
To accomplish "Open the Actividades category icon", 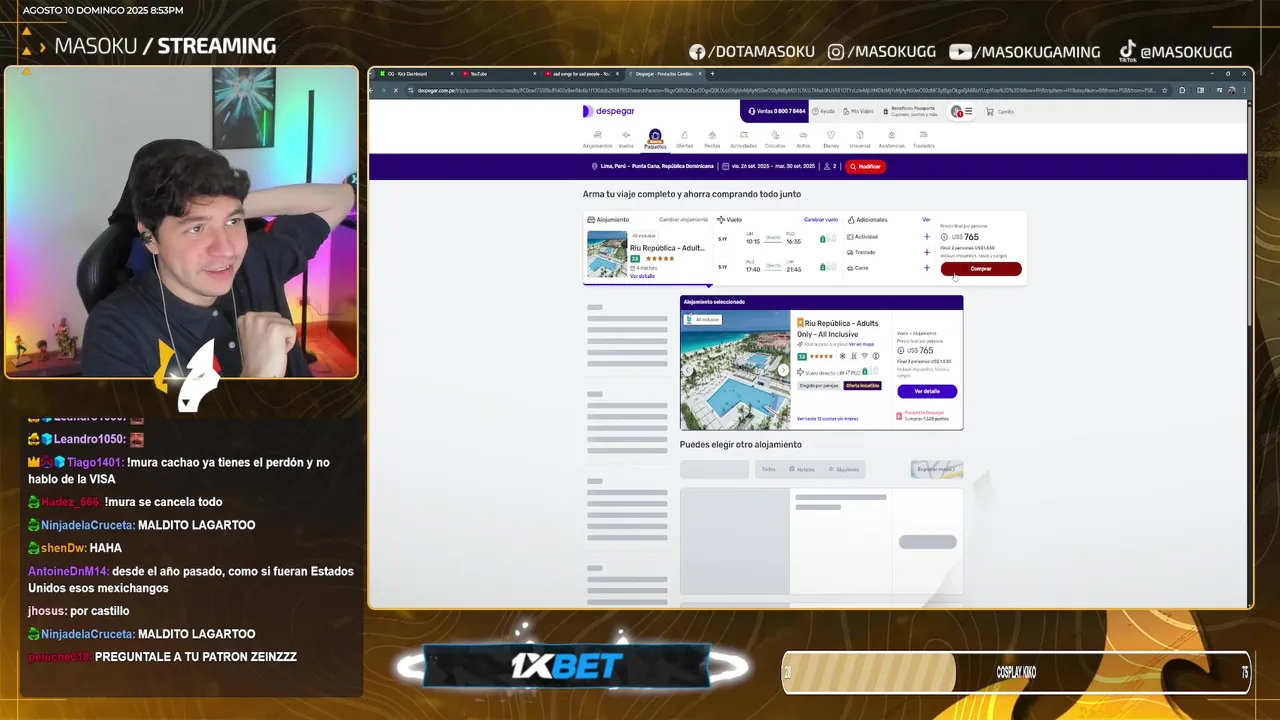I will (744, 139).
